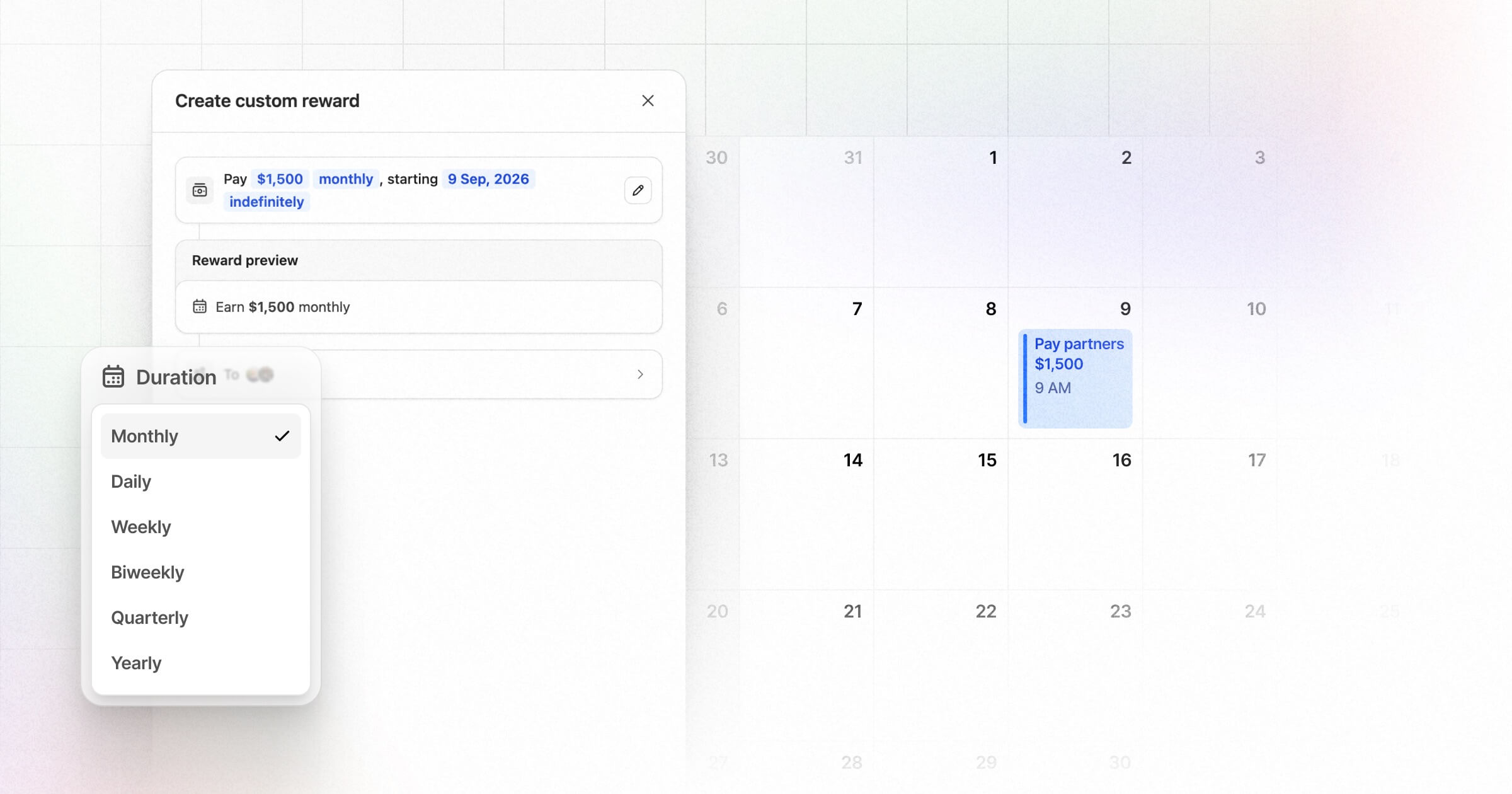Click the pencil edit icon

pos(638,190)
